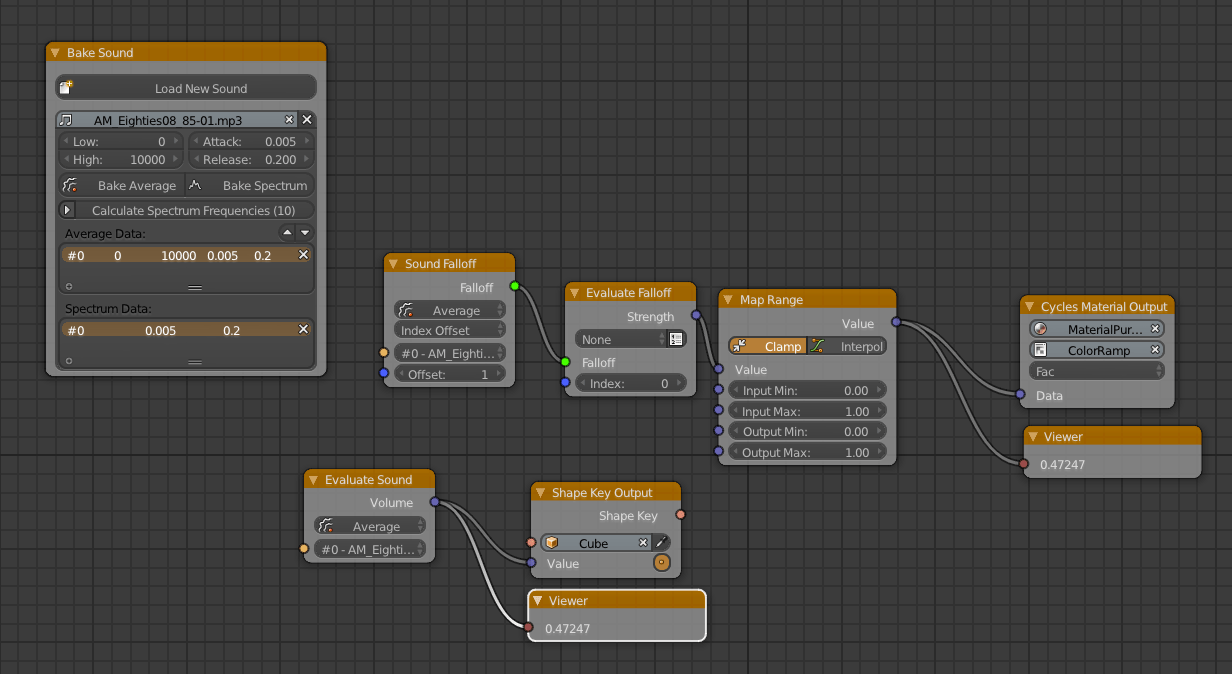Click the ColorRamp texture icon in Cycles Material Output
Screen dimensions: 1232x674
(x=1042, y=349)
